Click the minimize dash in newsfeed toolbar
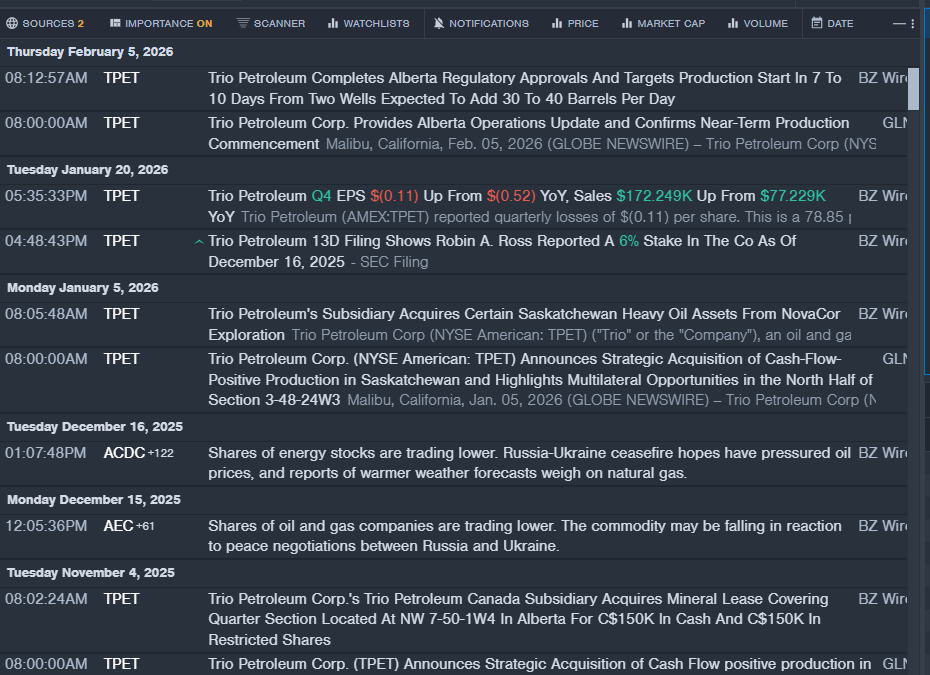Viewport: 930px width, 675px height. [x=899, y=23]
